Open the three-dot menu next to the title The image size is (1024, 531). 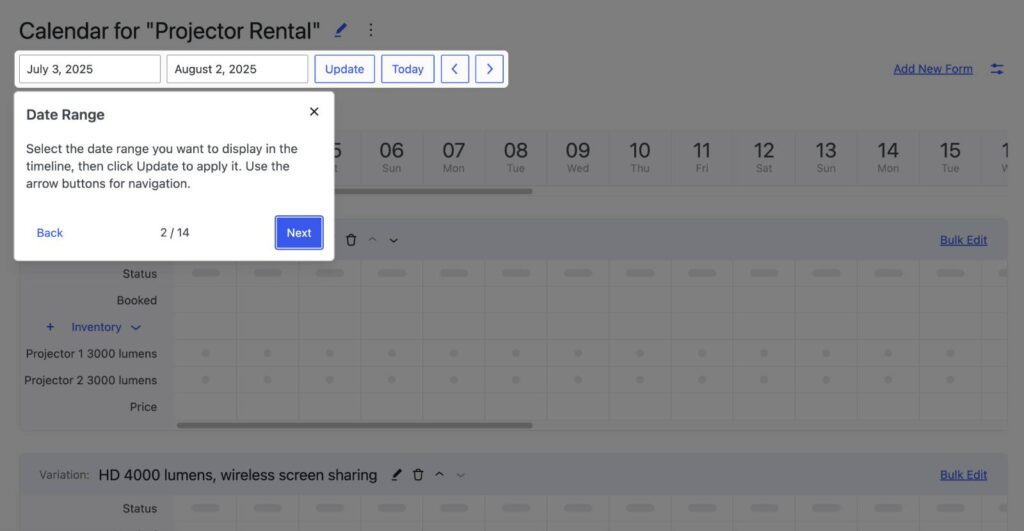coord(371,30)
